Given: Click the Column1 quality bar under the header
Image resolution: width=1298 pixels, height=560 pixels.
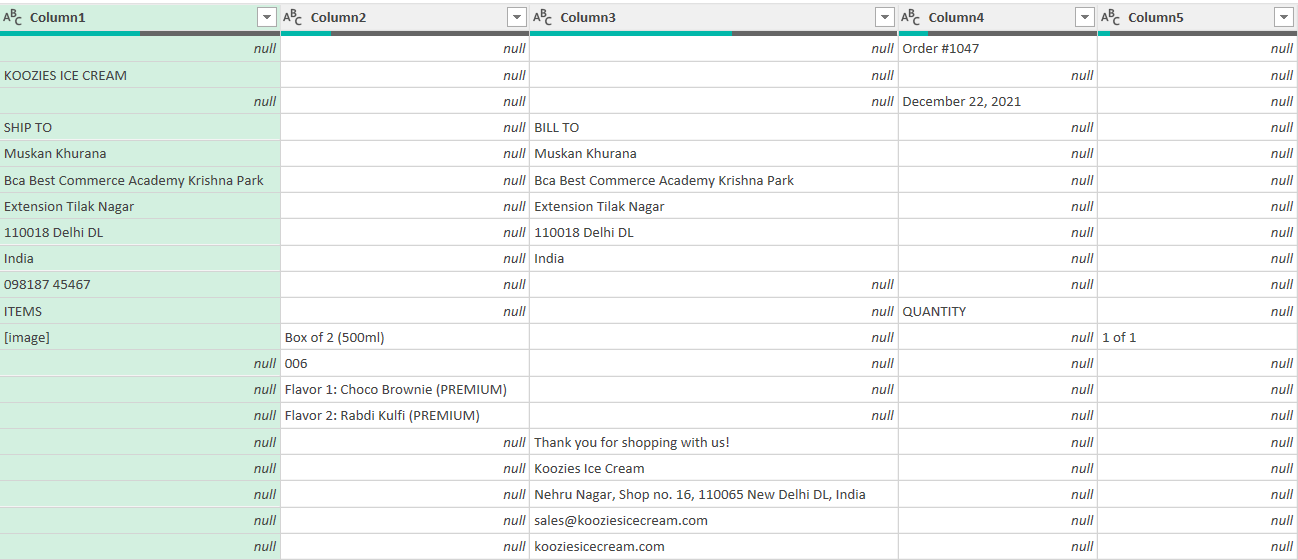Looking at the screenshot, I should pos(140,33).
